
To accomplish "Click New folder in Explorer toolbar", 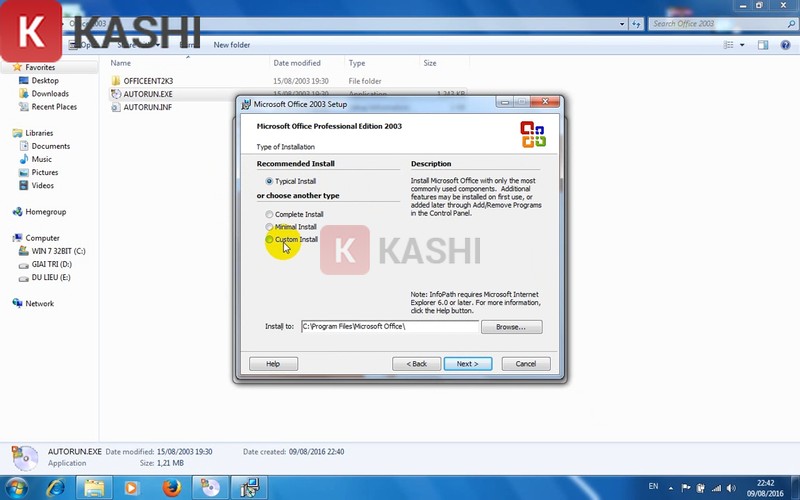I will (x=232, y=45).
